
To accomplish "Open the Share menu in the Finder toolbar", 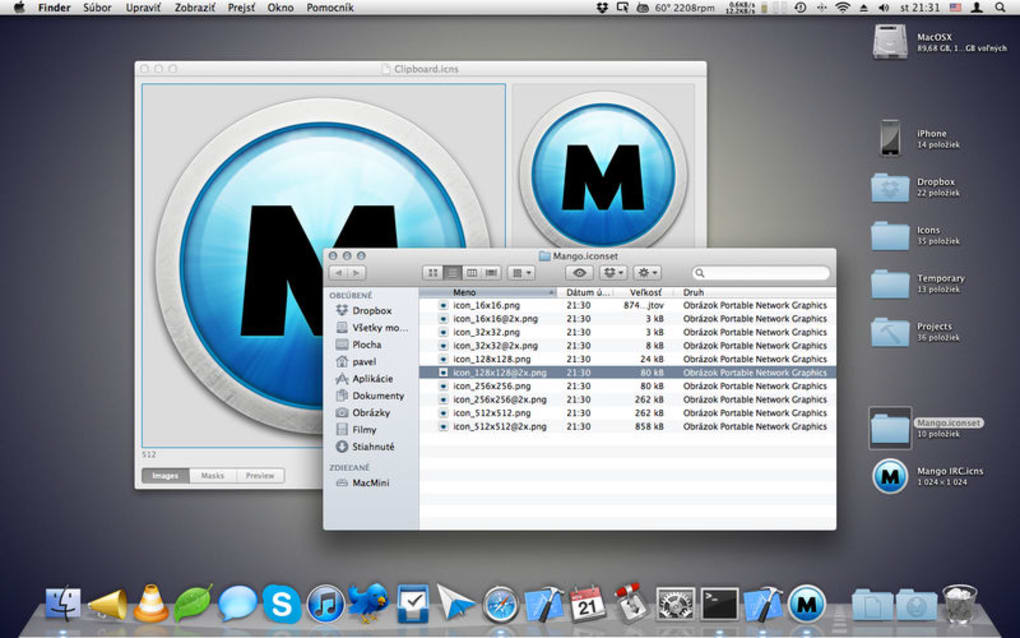I will [612, 272].
